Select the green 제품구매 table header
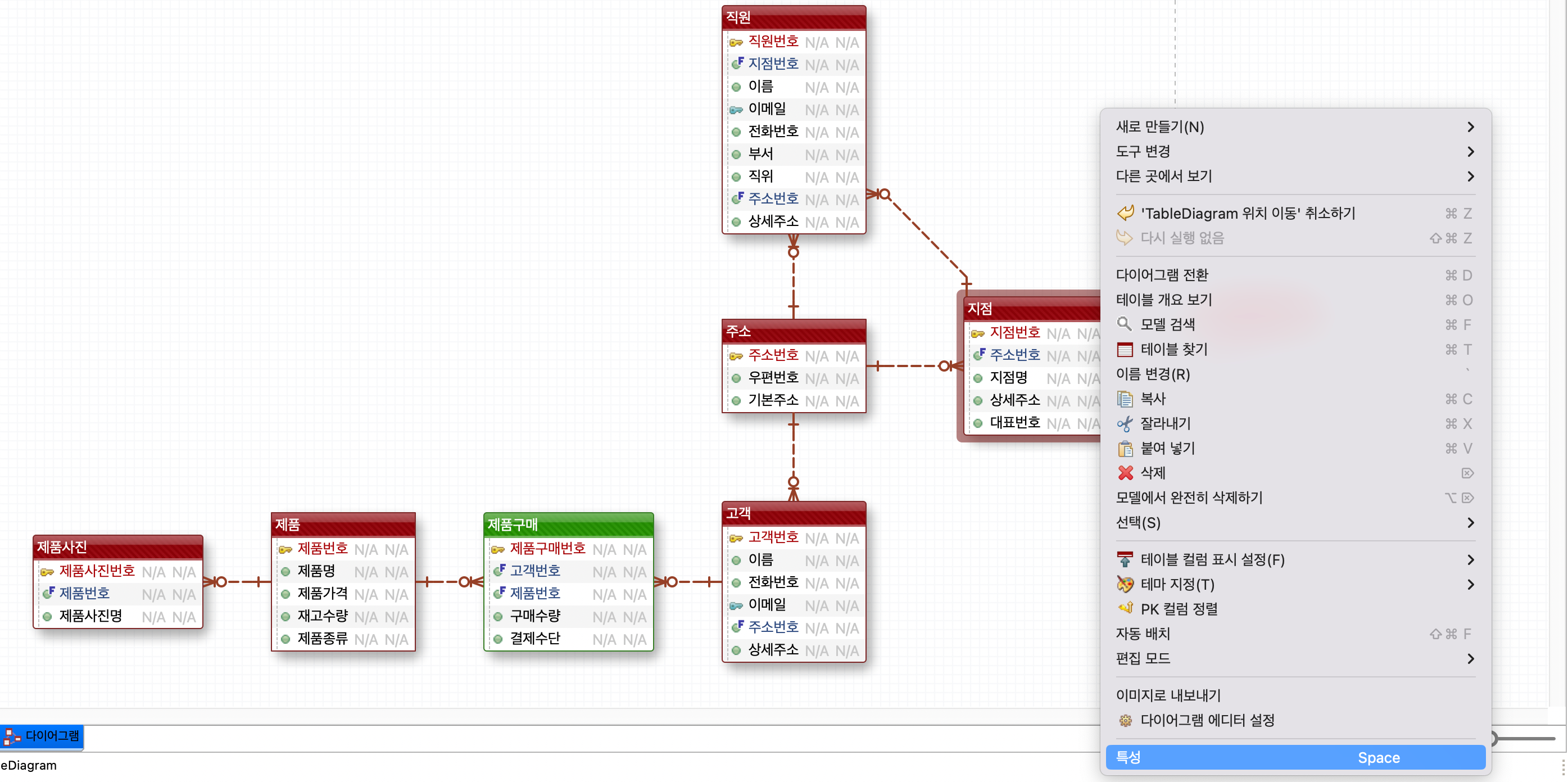Screen dimensions: 1568x782 (x=569, y=525)
